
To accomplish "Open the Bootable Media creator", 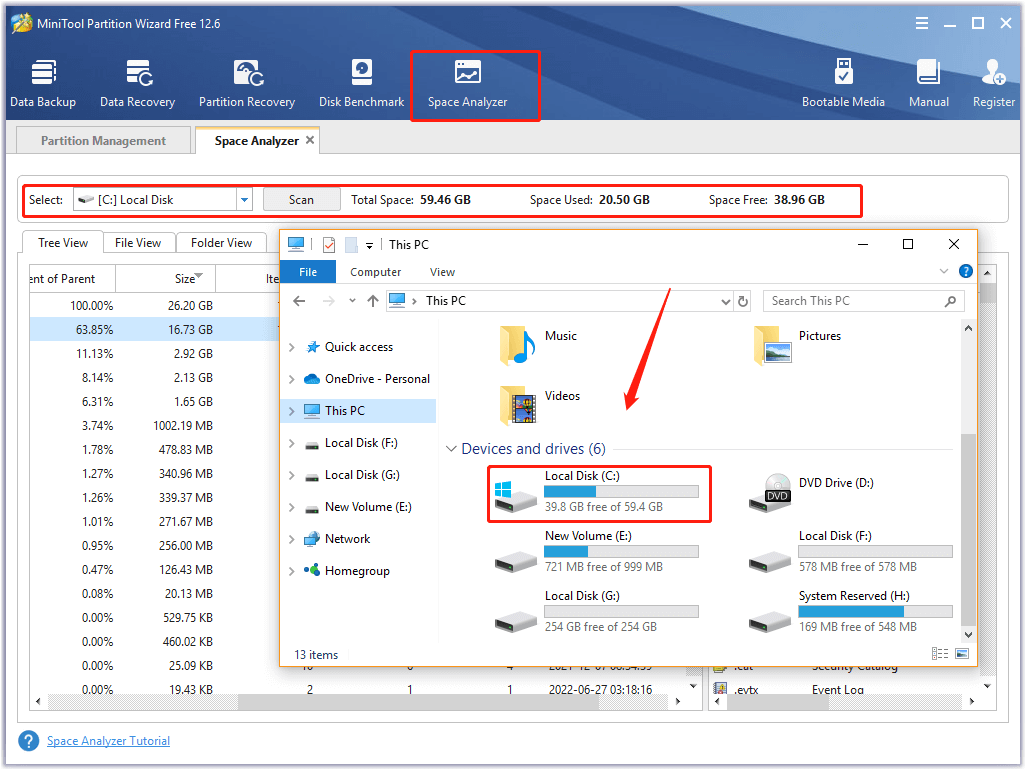I will [x=844, y=80].
